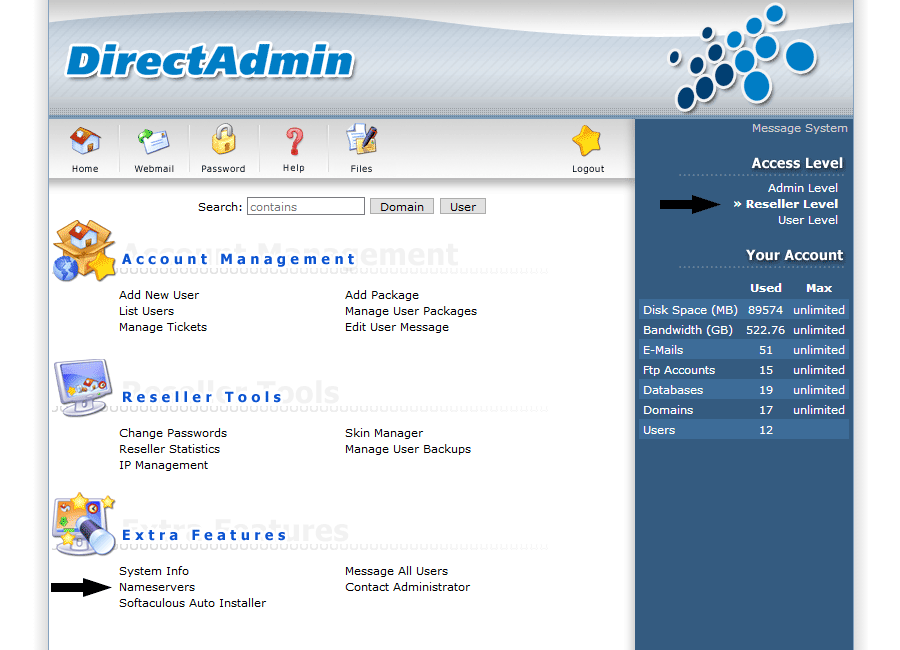
Task: Select Reseller Level access
Action: pyautogui.click(x=792, y=204)
